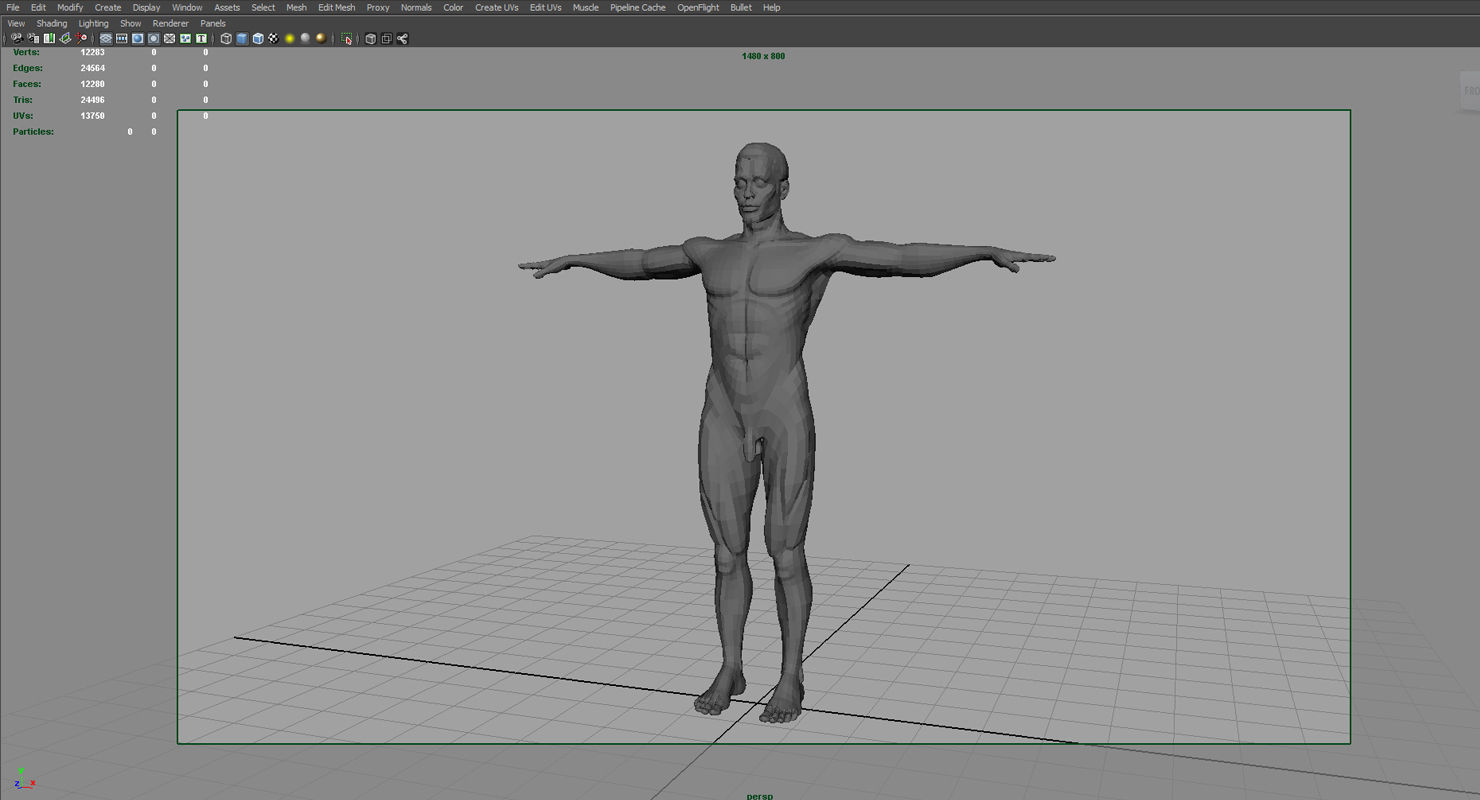Click the Textured checker icon

coord(273,38)
